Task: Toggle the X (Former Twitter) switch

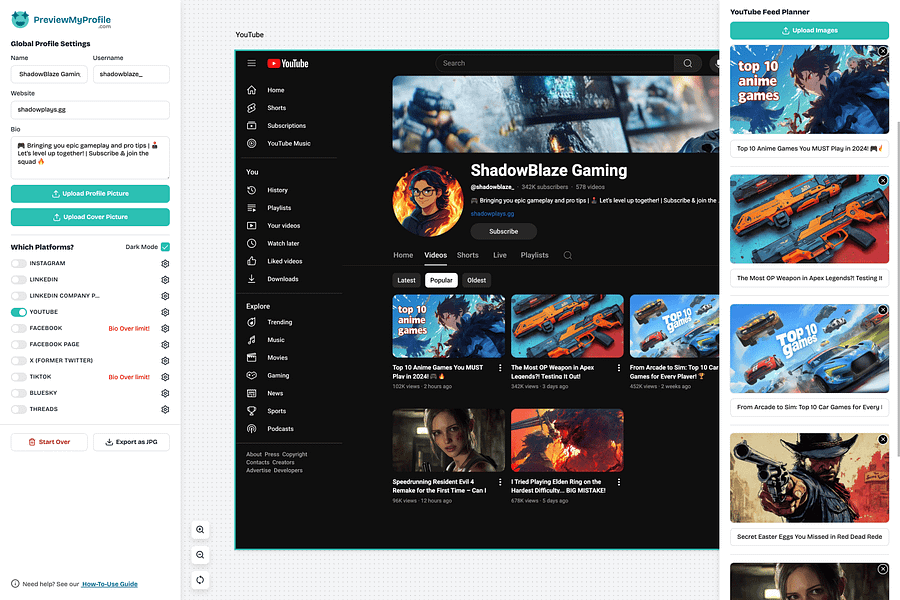Action: coord(19,361)
